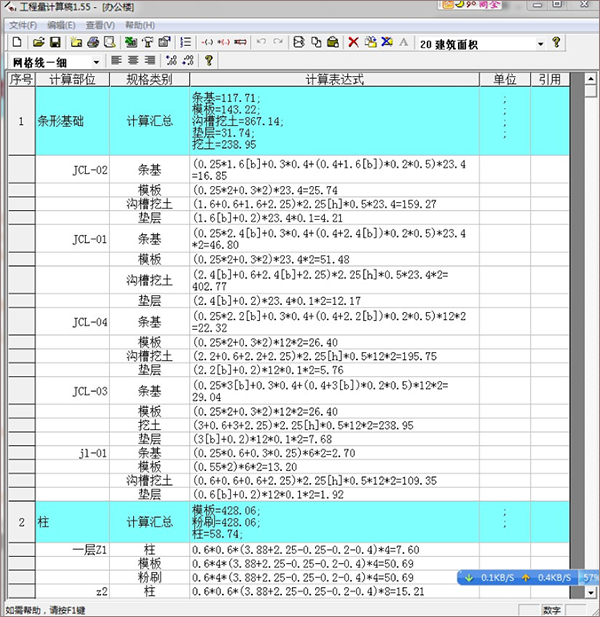This screenshot has height=617, width=600.
Task: Click the yellow question mark help icon on the top toolbar
Action: [x=556, y=42]
